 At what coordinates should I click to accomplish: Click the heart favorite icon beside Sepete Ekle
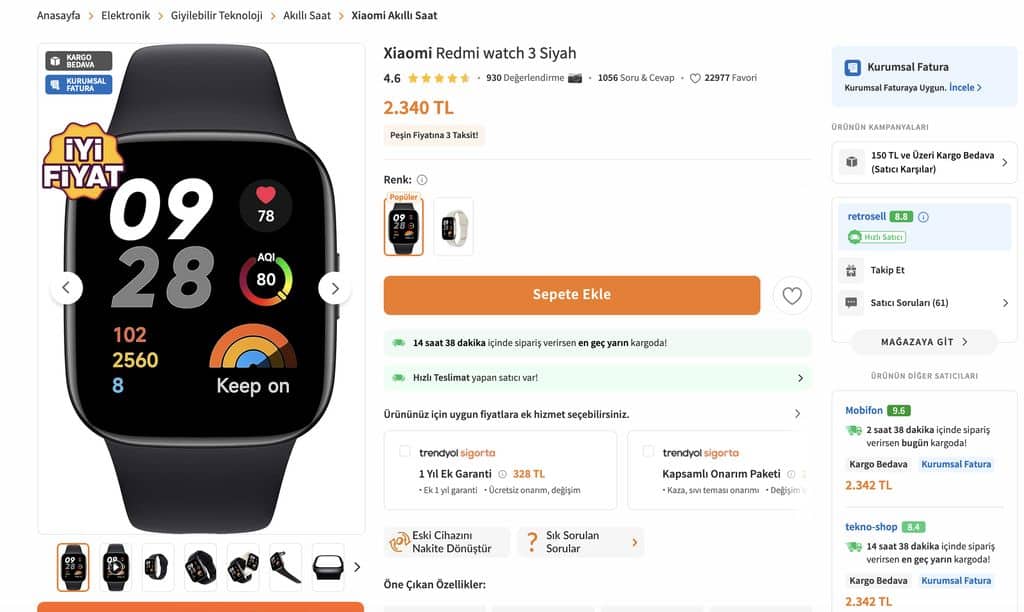(792, 296)
